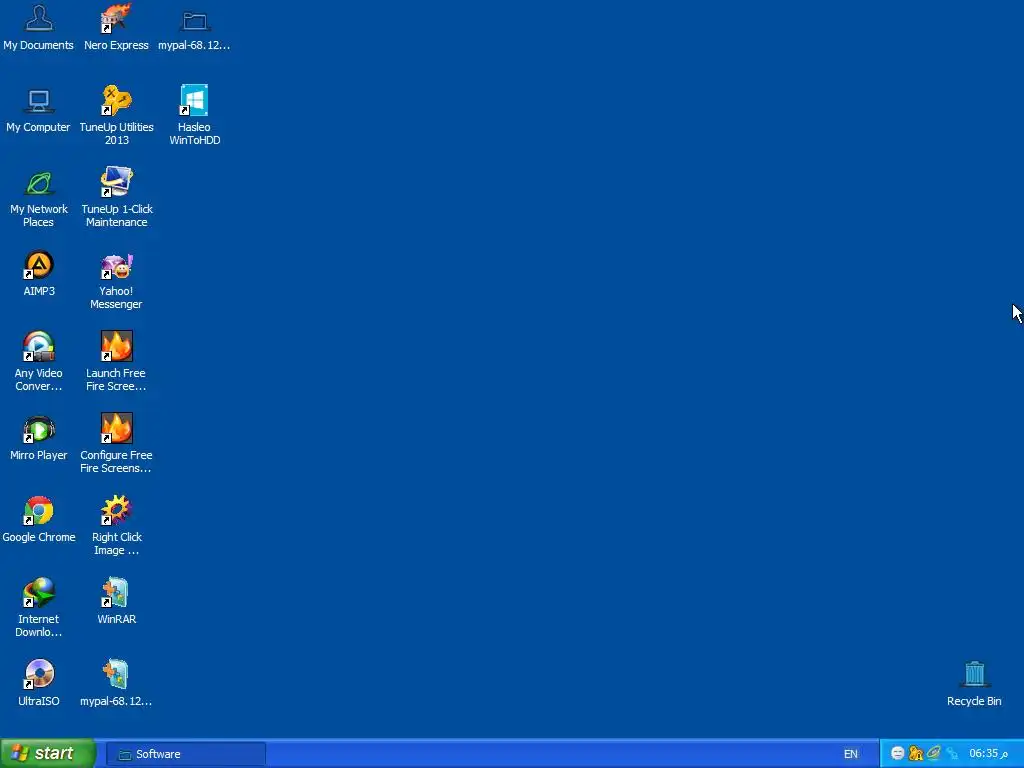Click the green oval tray icon

pos(934,754)
